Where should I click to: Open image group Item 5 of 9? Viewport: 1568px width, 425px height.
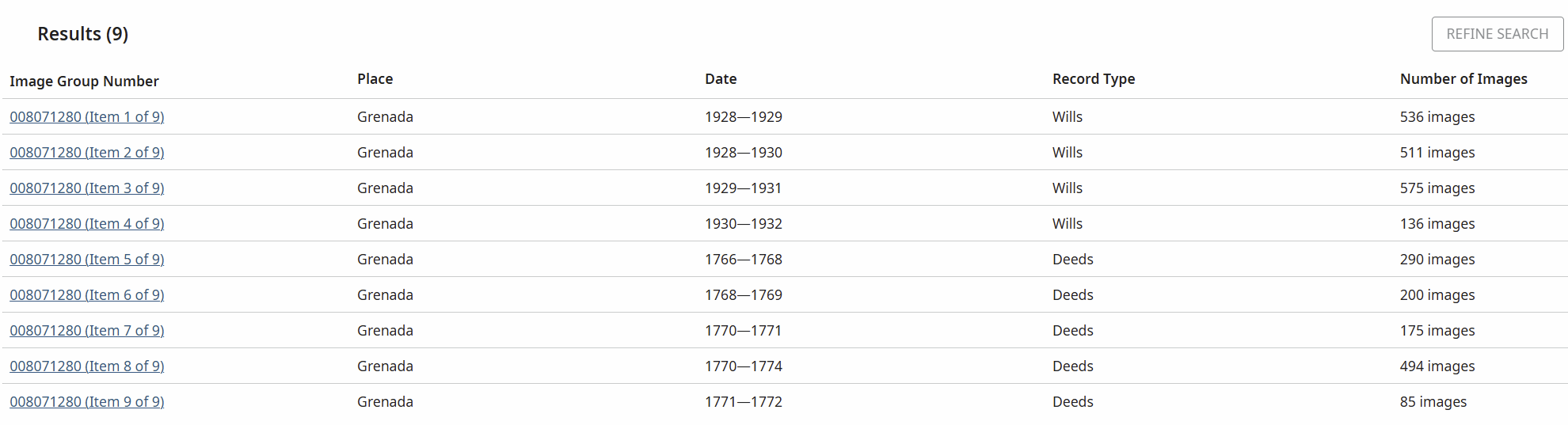click(87, 260)
